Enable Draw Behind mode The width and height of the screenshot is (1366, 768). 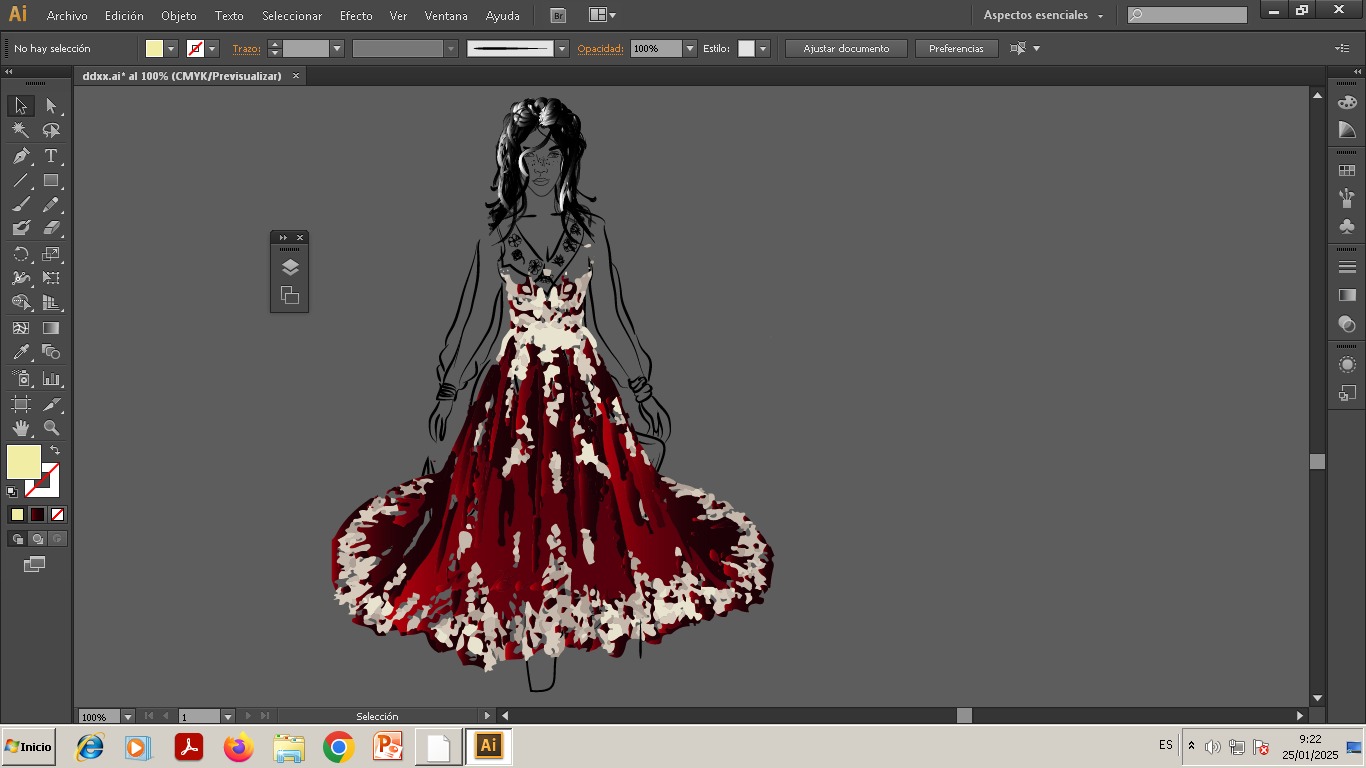pyautogui.click(x=37, y=539)
